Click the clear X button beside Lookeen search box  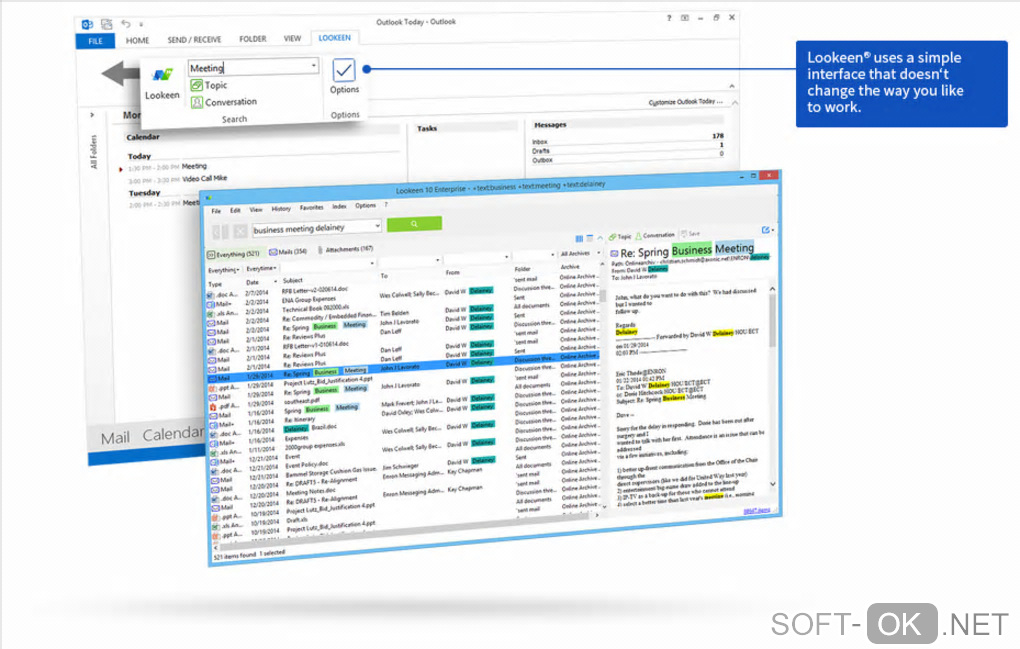click(240, 231)
